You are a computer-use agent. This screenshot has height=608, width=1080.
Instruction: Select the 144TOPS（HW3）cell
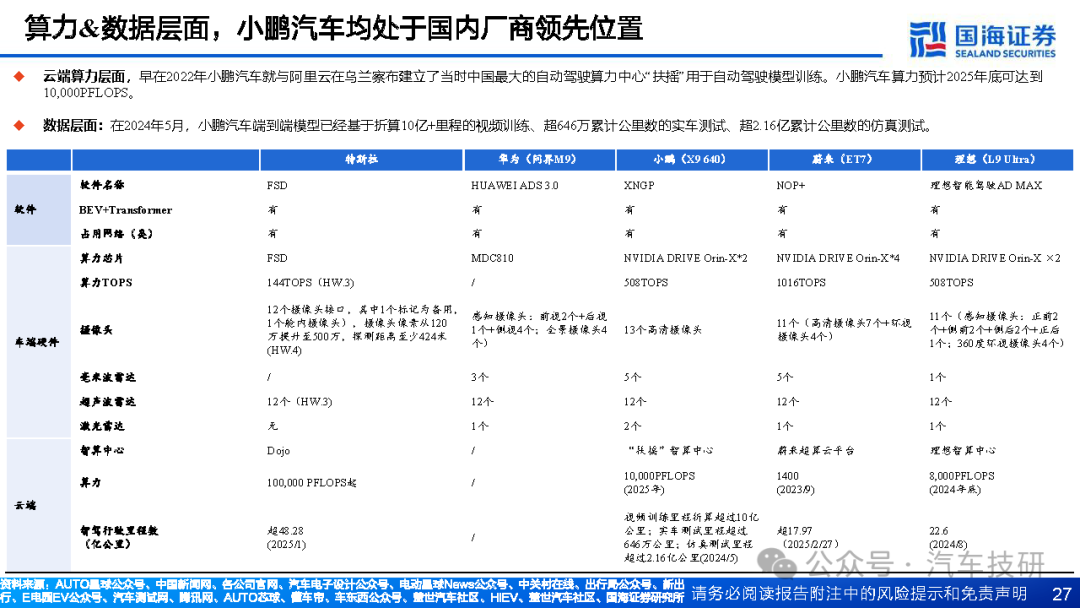tap(310, 282)
